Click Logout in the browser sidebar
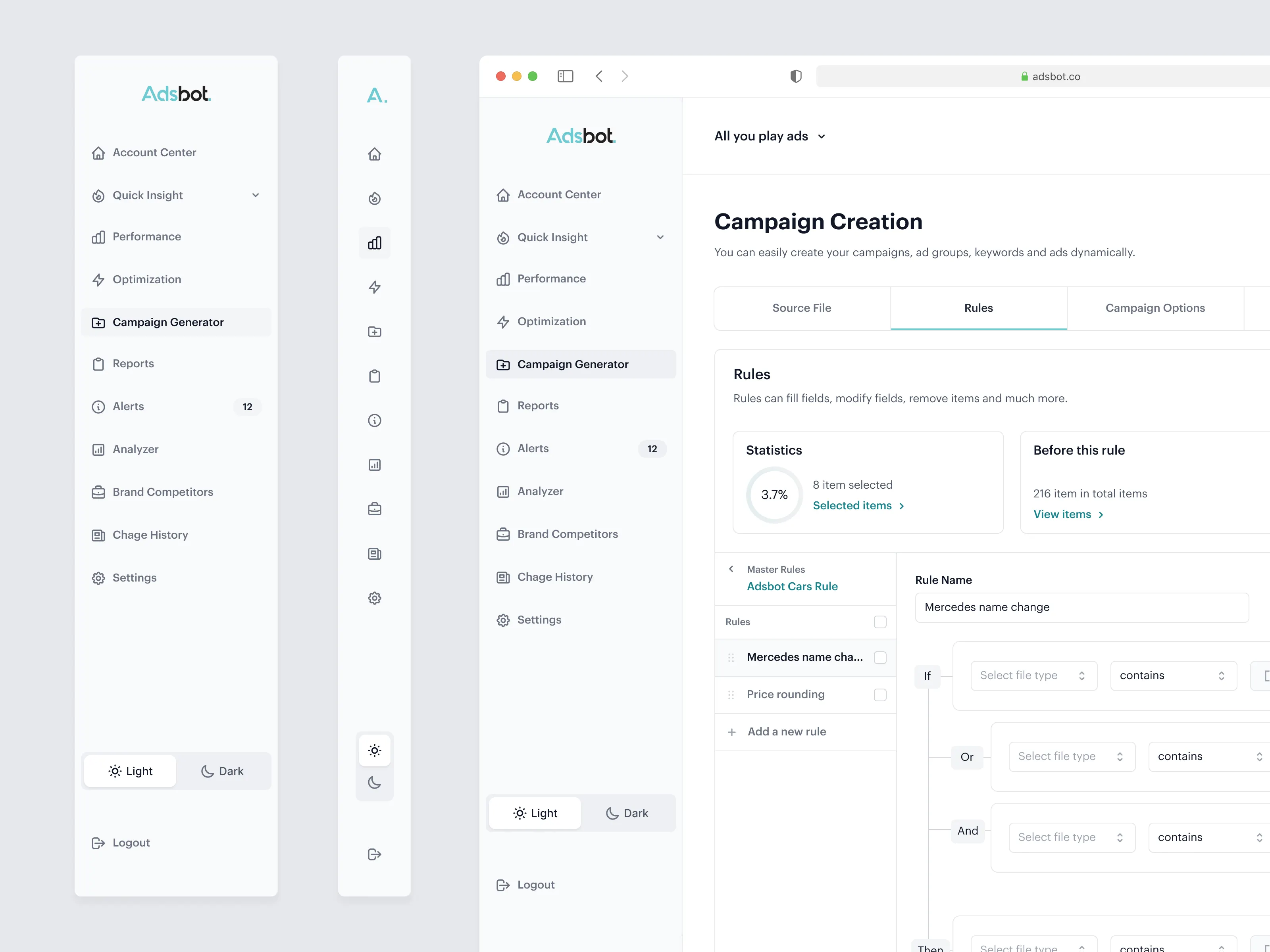1270x952 pixels. tap(525, 885)
